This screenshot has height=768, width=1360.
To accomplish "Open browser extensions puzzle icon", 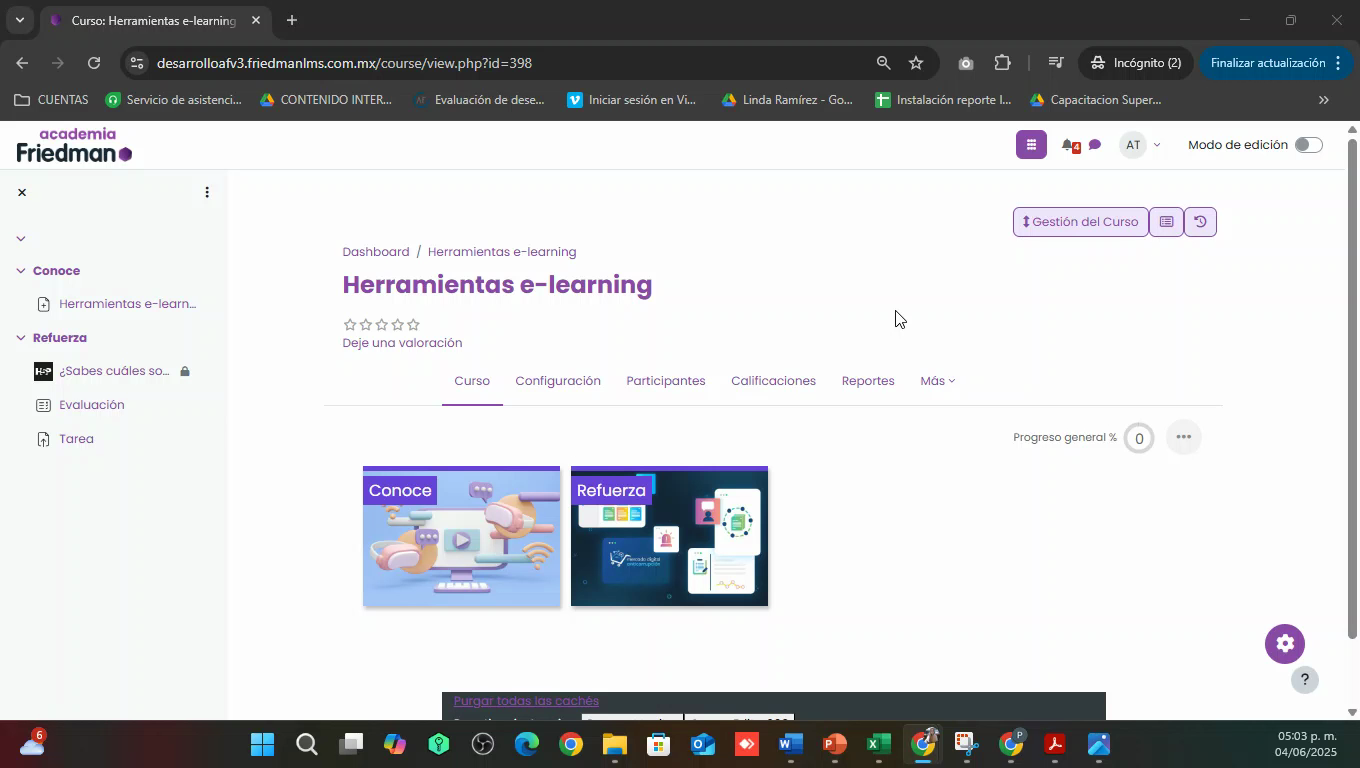I will [1002, 63].
